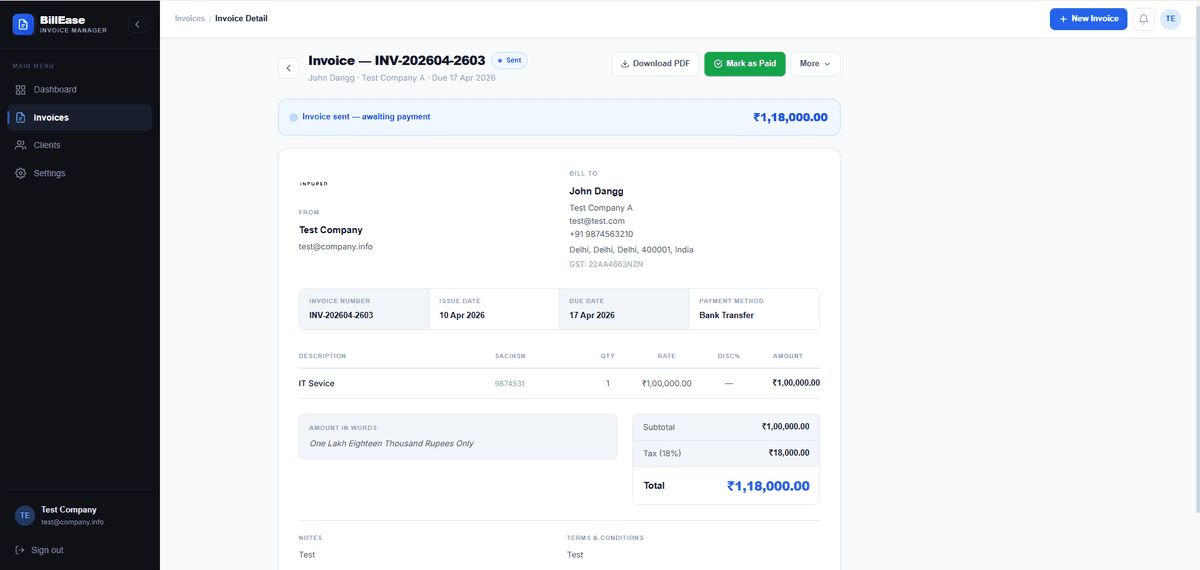Click the BillEase logo icon
This screenshot has height=570, width=1200.
[x=23, y=24]
